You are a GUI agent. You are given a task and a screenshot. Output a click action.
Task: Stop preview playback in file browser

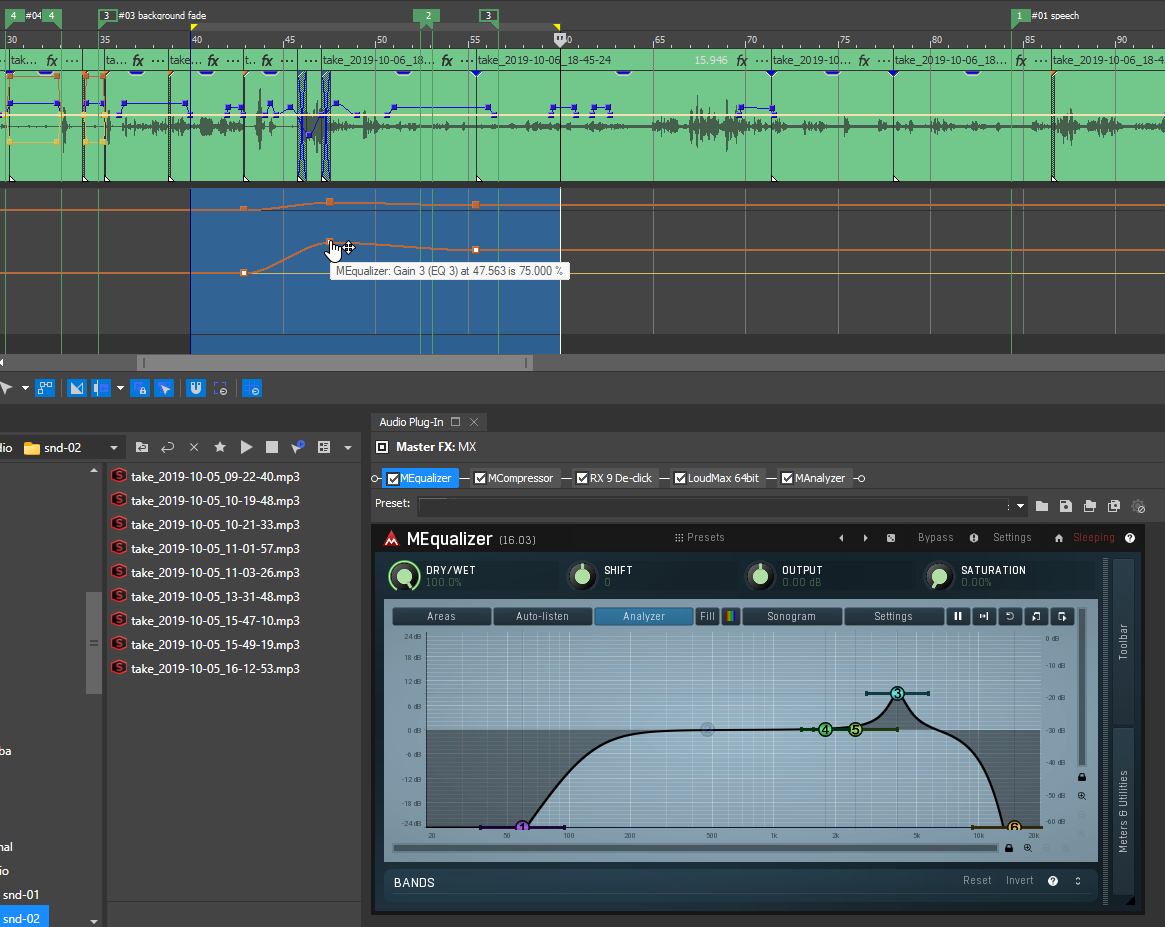(272, 447)
